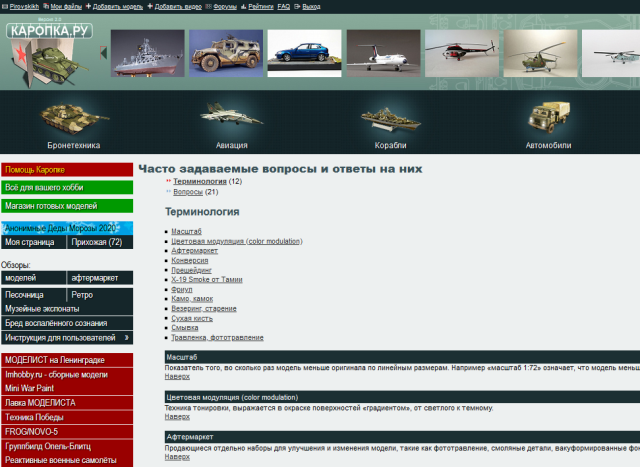Viewport: 640px width, 467px height.
Task: Open the Масштаб term link in the list
Action: pos(187,231)
